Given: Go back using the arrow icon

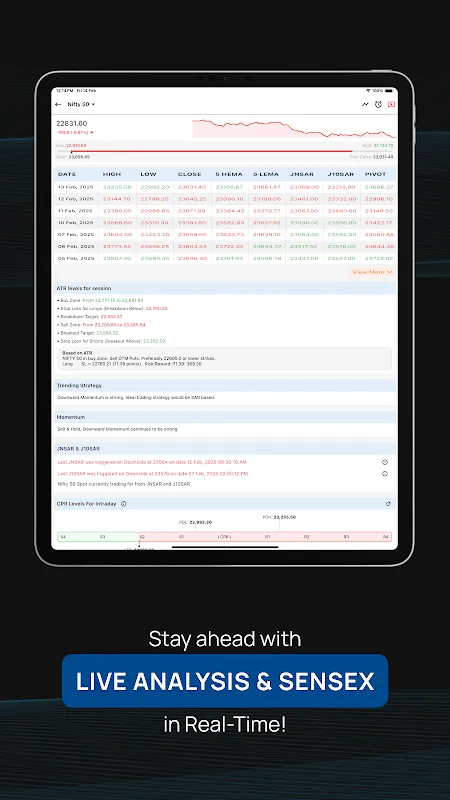Looking at the screenshot, I should click(x=58, y=104).
